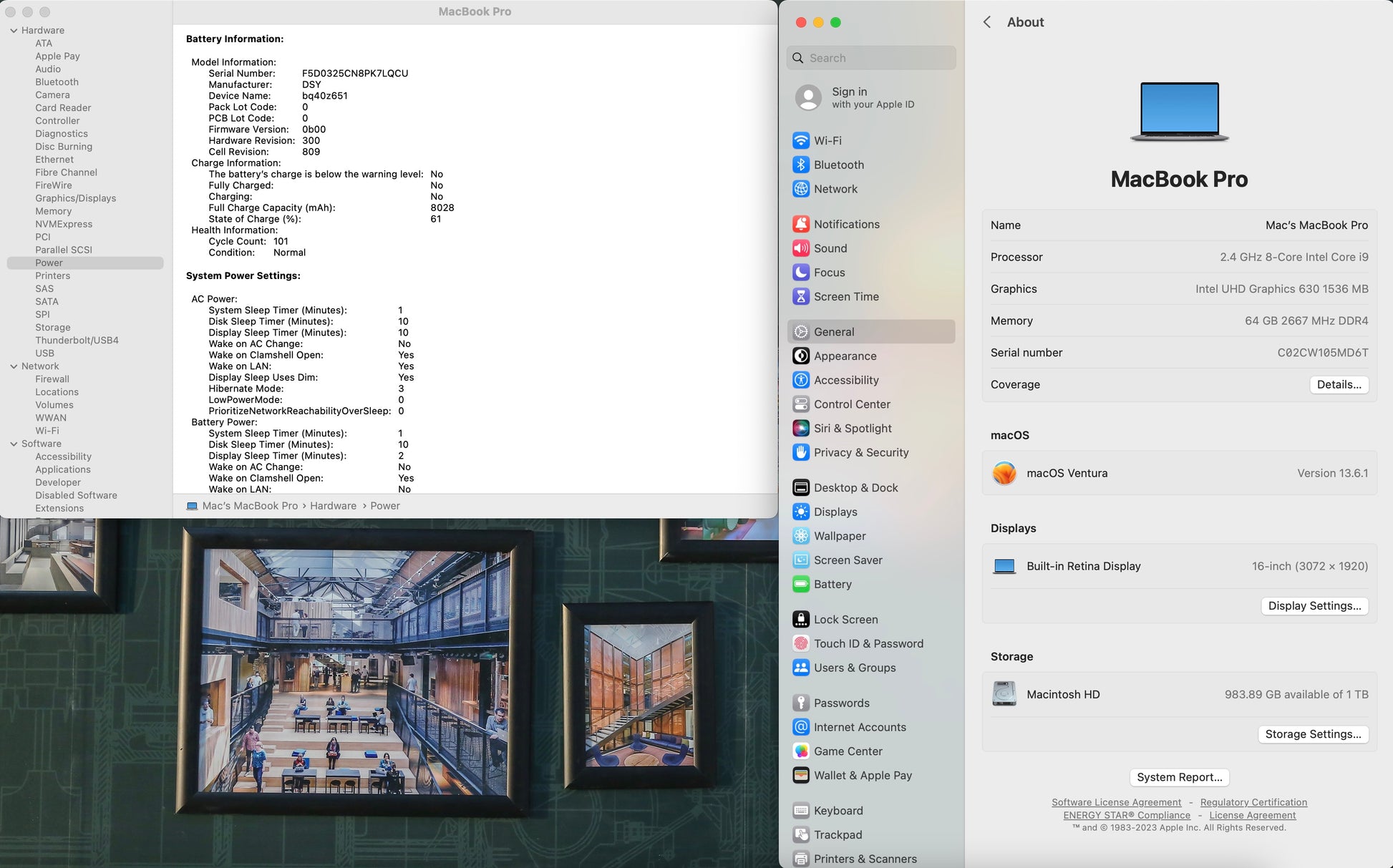1393x868 pixels.
Task: Collapse the Hardware tree section
Action: [14, 30]
